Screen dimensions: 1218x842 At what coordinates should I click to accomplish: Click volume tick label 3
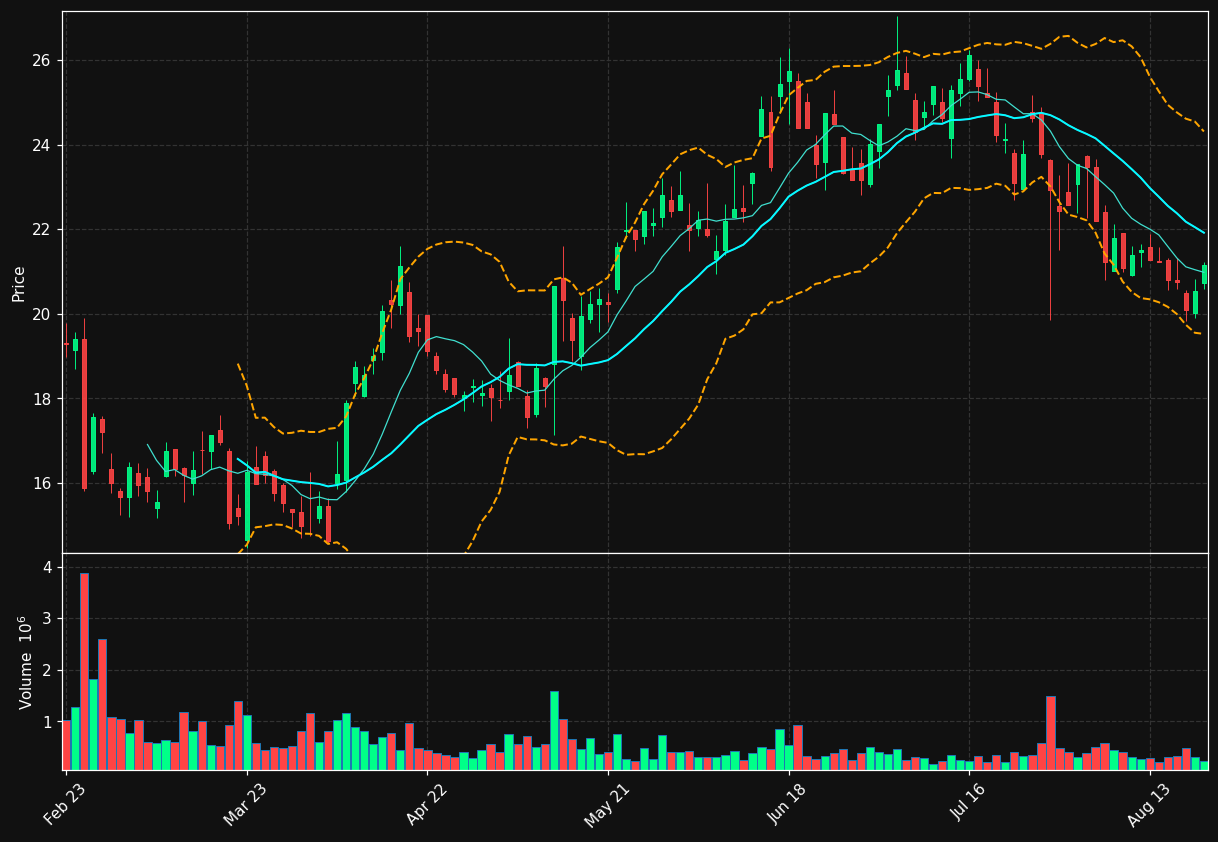click(x=47, y=619)
